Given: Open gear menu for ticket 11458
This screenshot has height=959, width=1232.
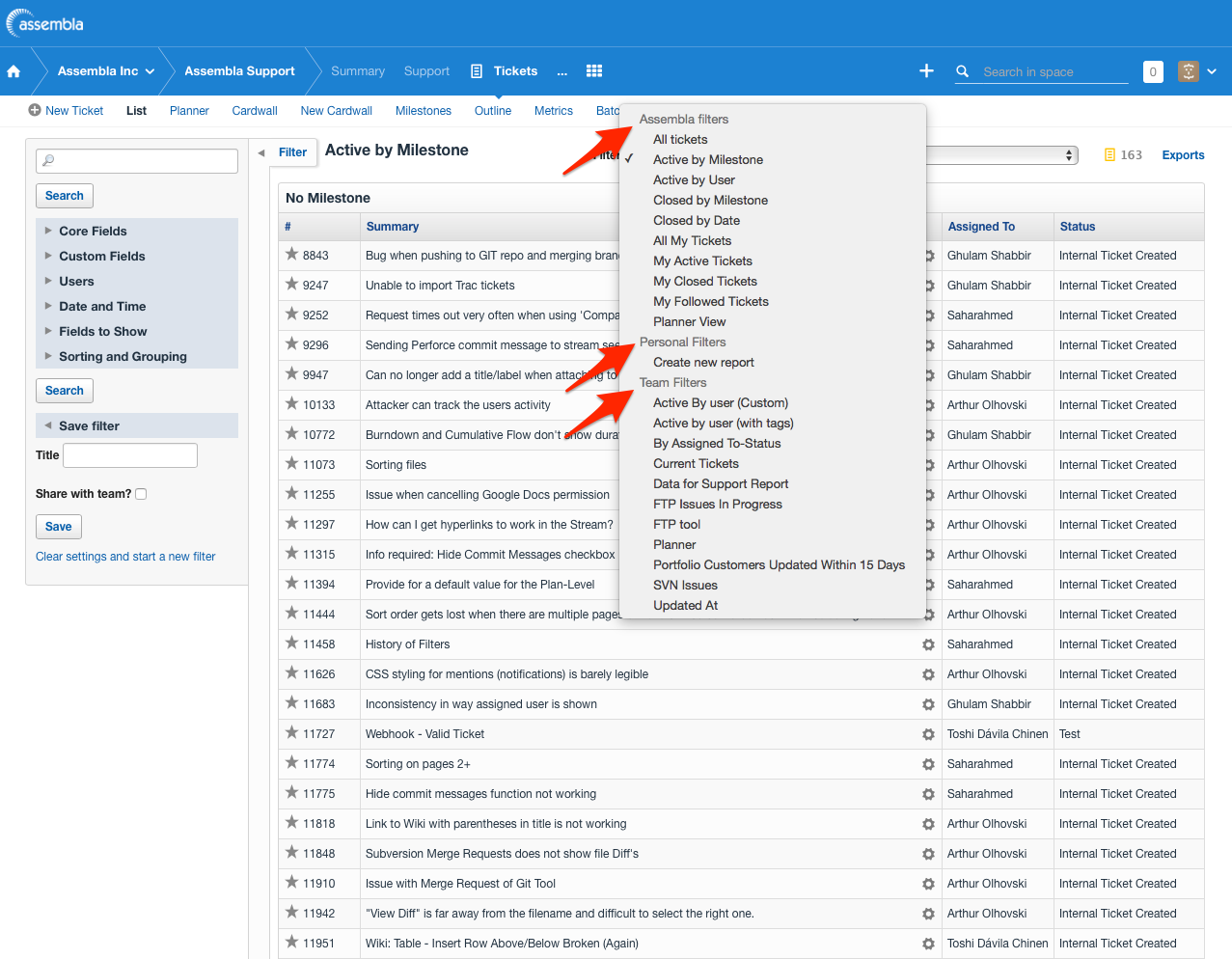Looking at the screenshot, I should 928,644.
